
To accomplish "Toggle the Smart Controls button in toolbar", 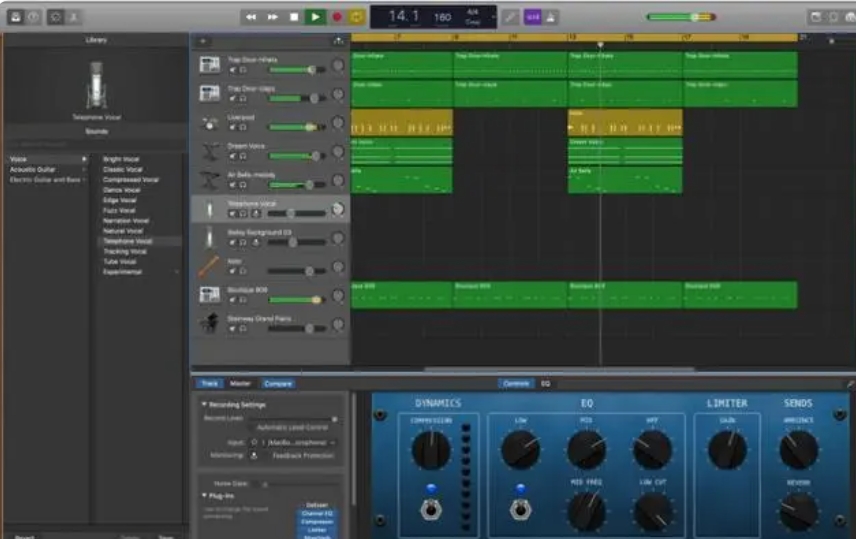I will coord(56,17).
